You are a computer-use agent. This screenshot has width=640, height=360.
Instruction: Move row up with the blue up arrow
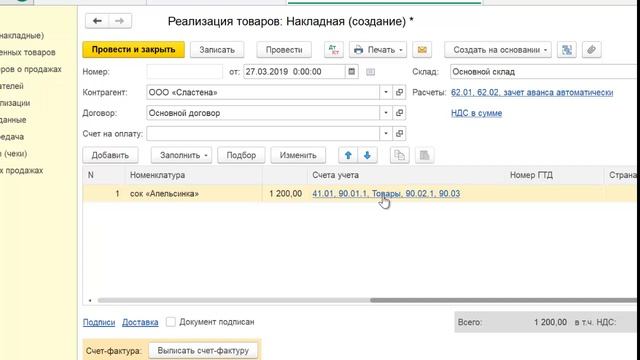click(x=348, y=155)
